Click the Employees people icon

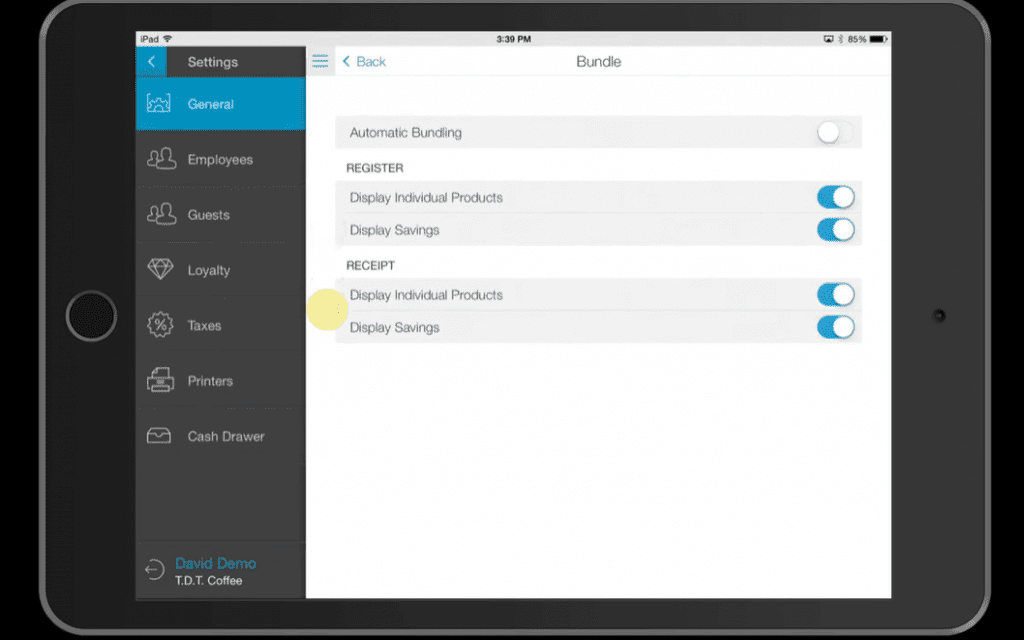click(x=161, y=159)
